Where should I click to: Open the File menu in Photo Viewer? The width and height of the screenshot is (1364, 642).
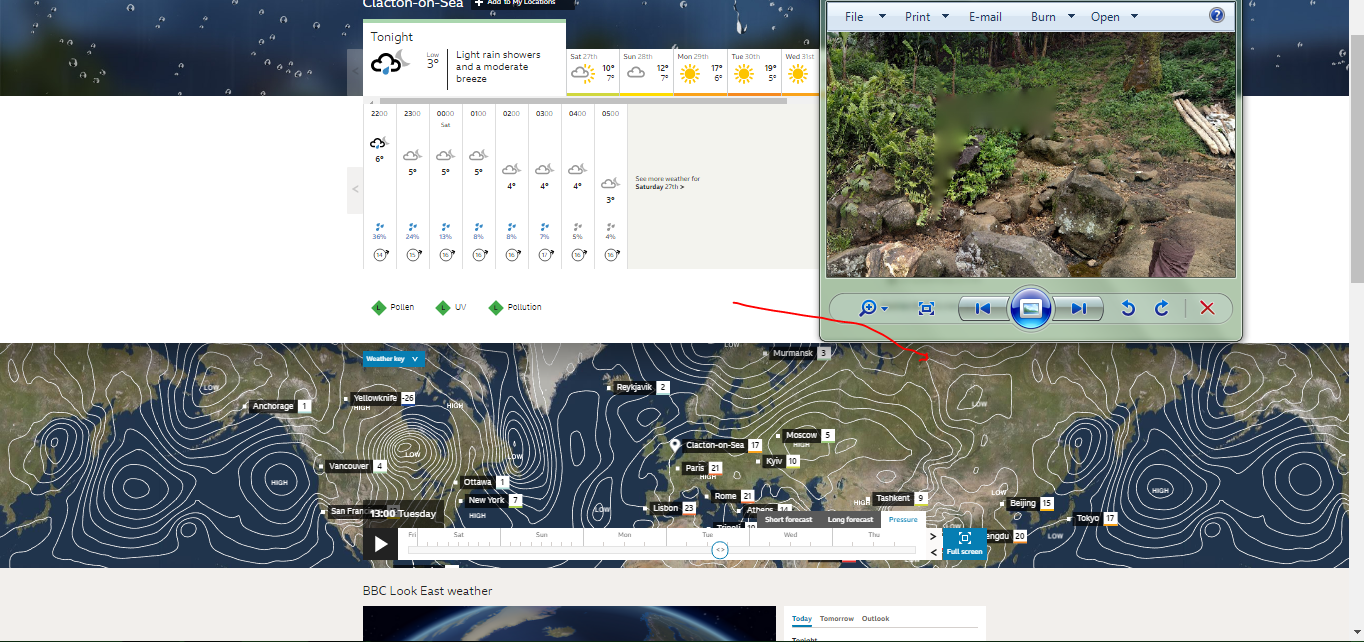point(865,16)
